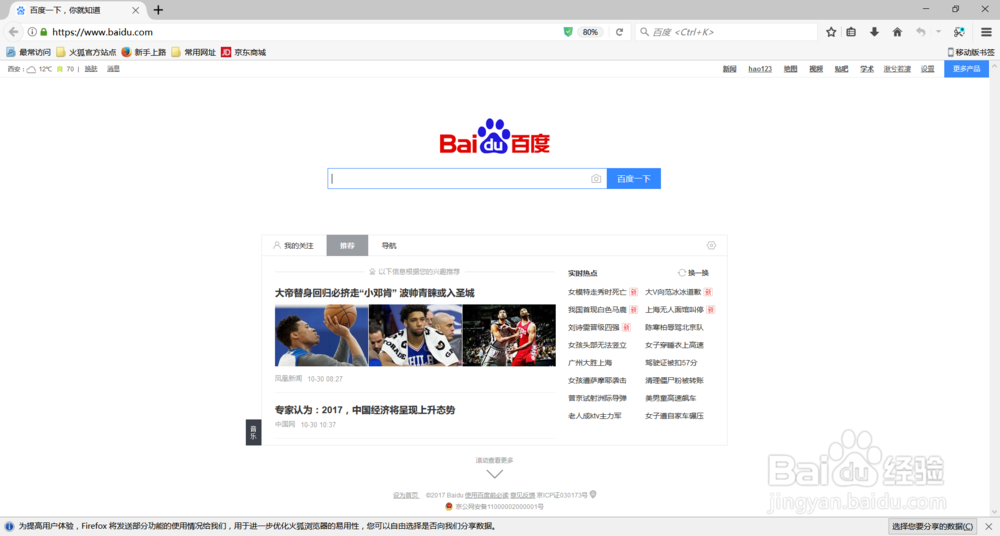The width and height of the screenshot is (1000, 536).
Task: Expand more feed with the down chevron
Action: pos(494,473)
